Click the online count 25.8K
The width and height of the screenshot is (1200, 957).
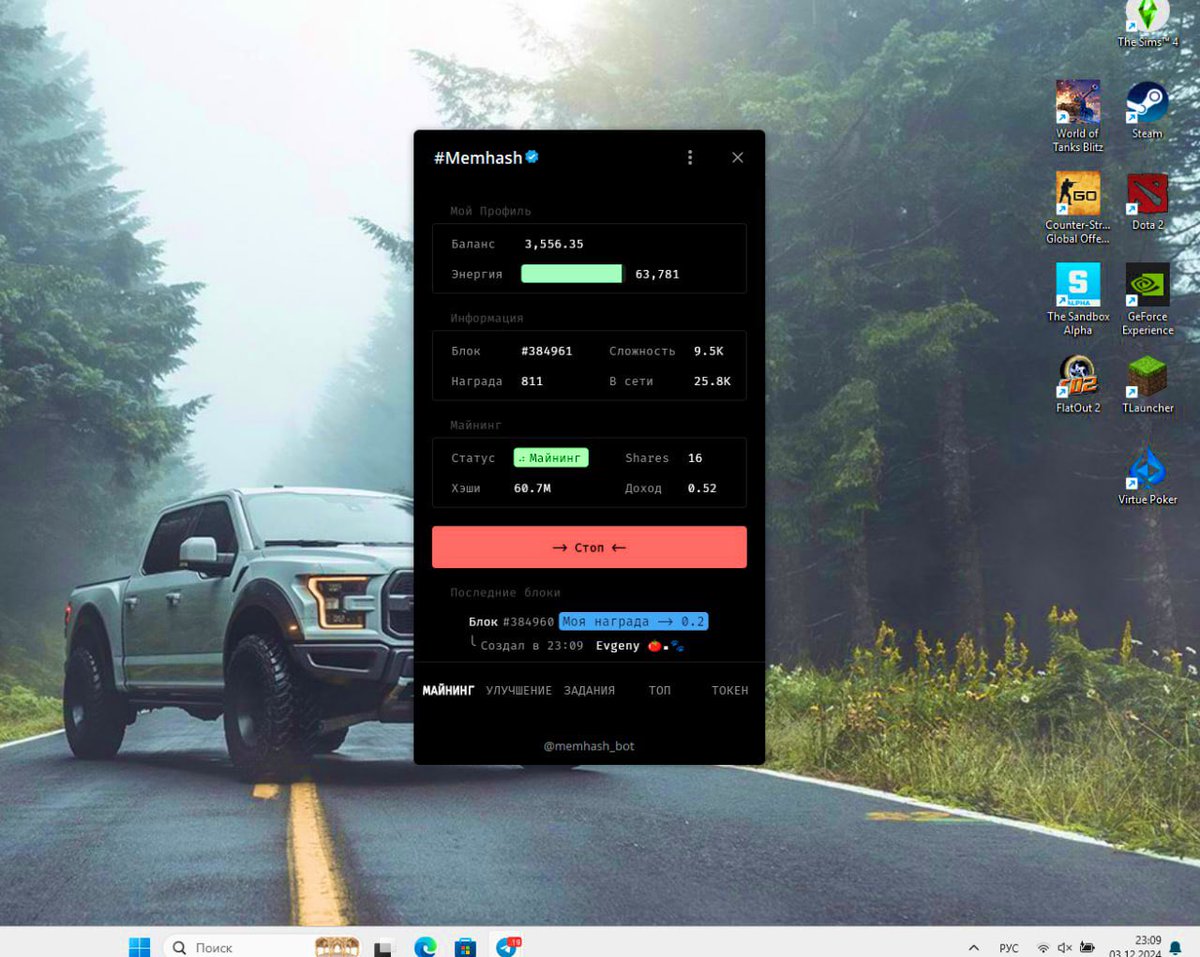click(x=712, y=381)
